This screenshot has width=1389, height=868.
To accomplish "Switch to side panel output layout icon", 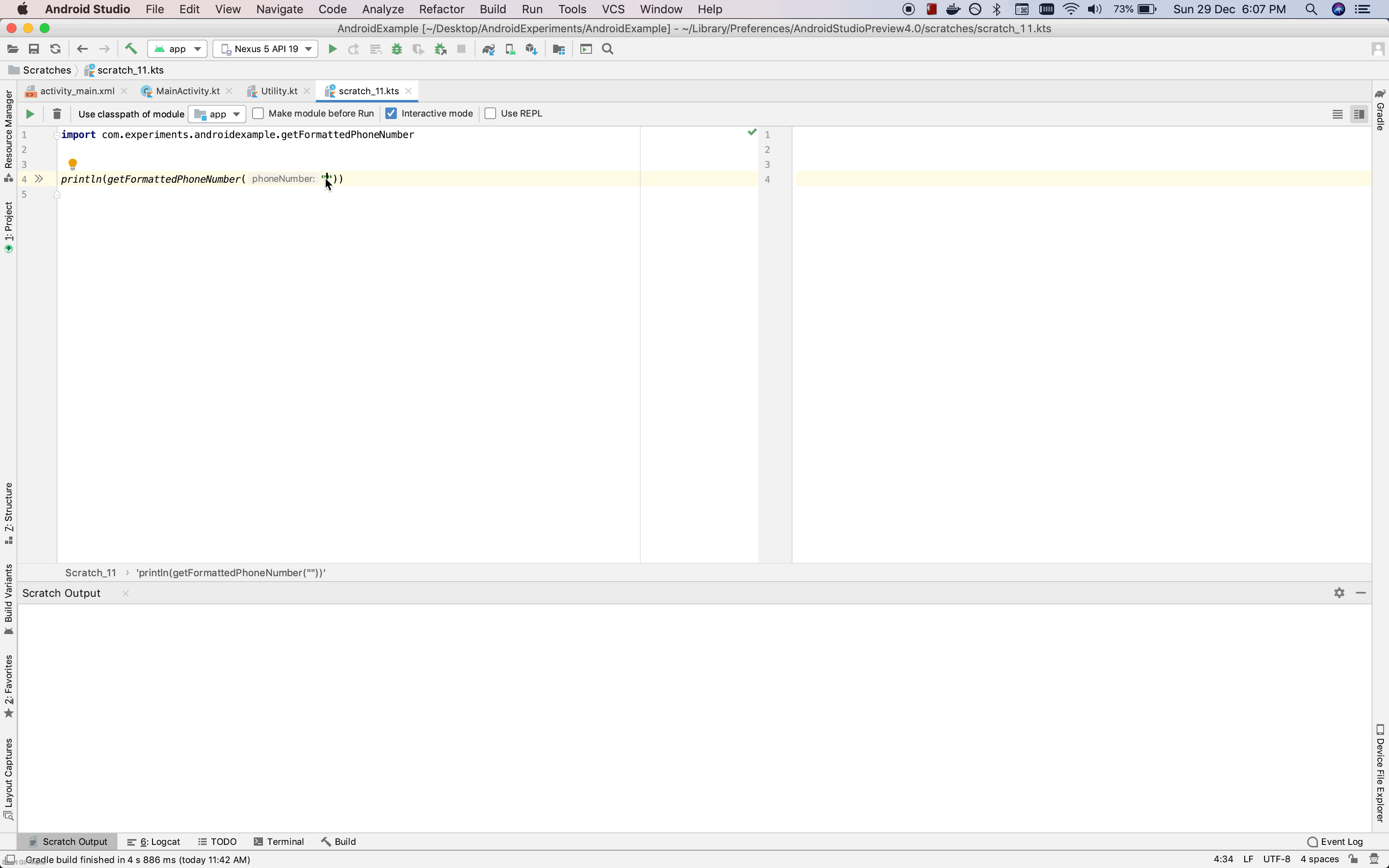I will 1358,114.
